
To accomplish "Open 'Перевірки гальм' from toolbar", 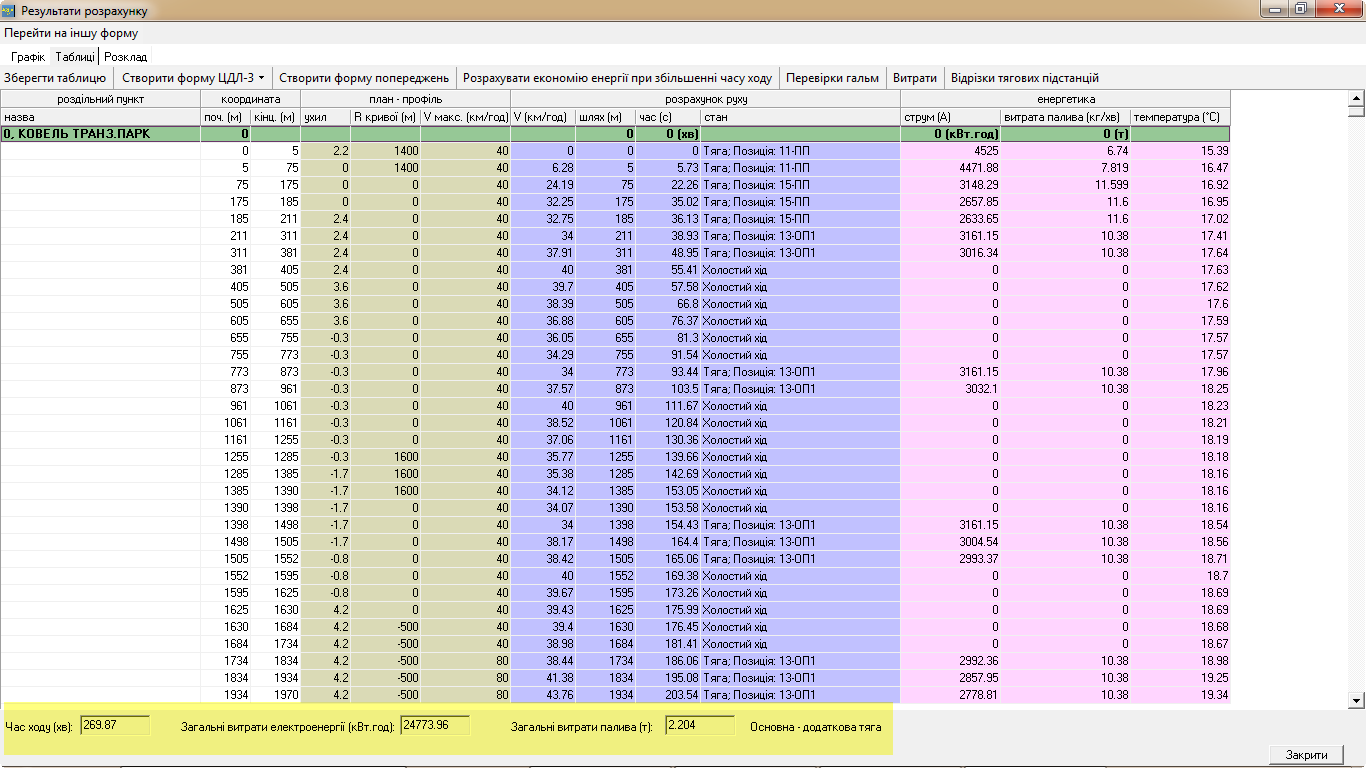I will [x=832, y=78].
